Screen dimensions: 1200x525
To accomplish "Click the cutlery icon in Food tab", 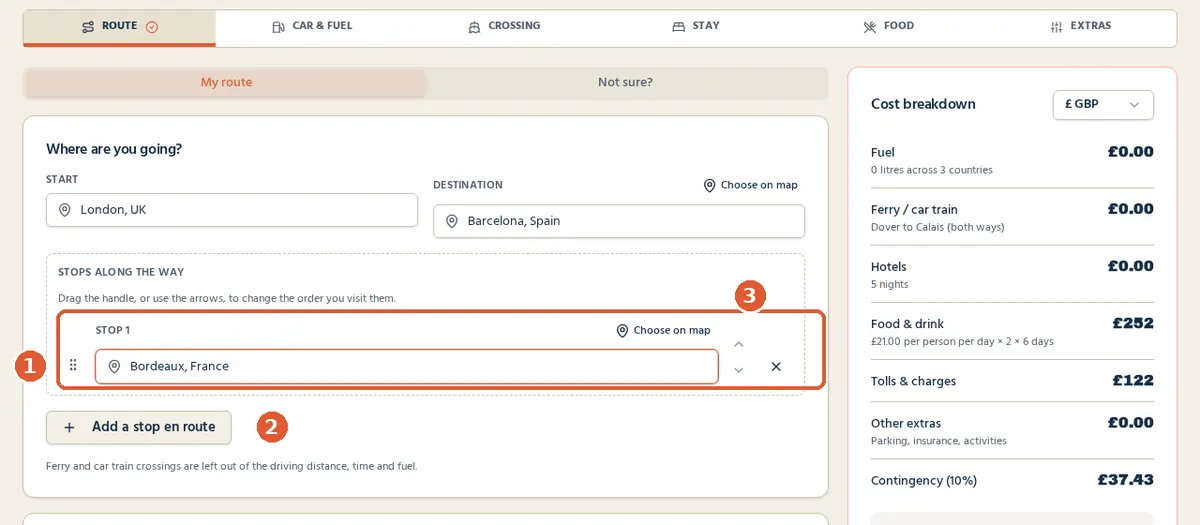I will 870,27.
